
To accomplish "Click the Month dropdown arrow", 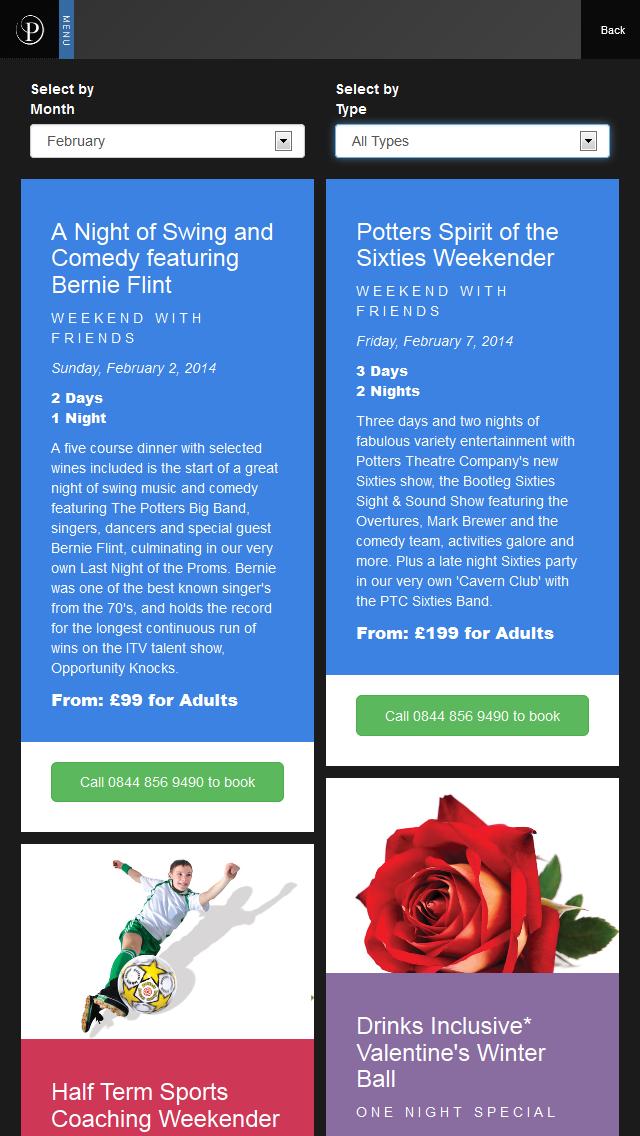I will coord(283,141).
